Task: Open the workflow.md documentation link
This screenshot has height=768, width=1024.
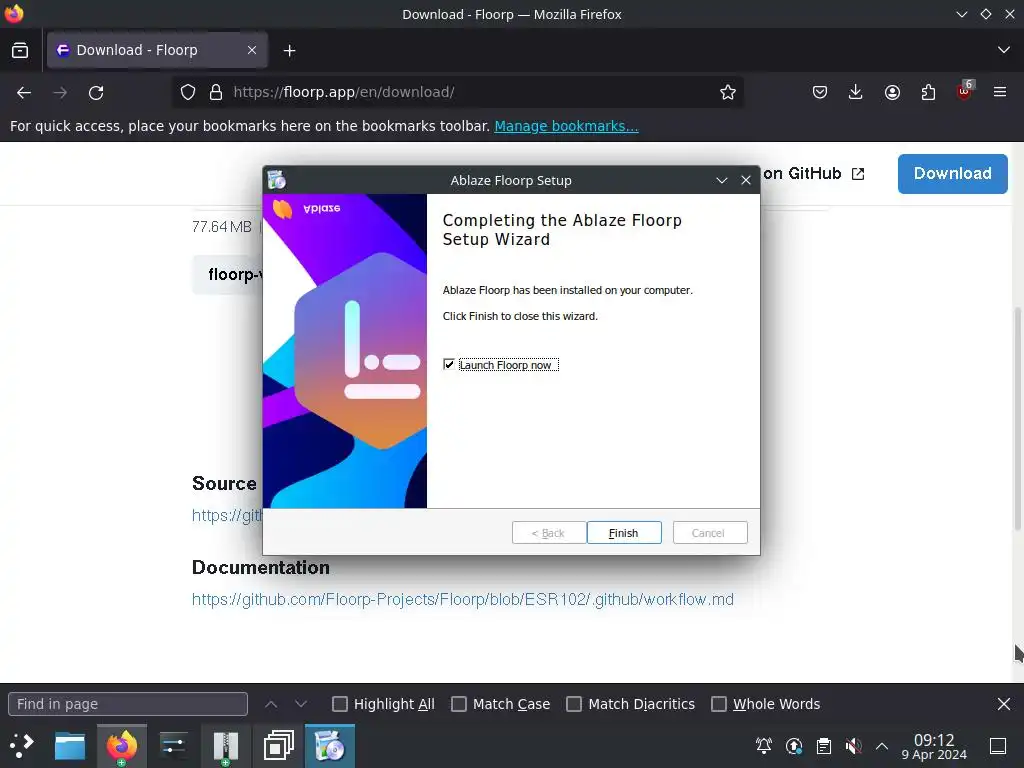Action: [x=462, y=600]
